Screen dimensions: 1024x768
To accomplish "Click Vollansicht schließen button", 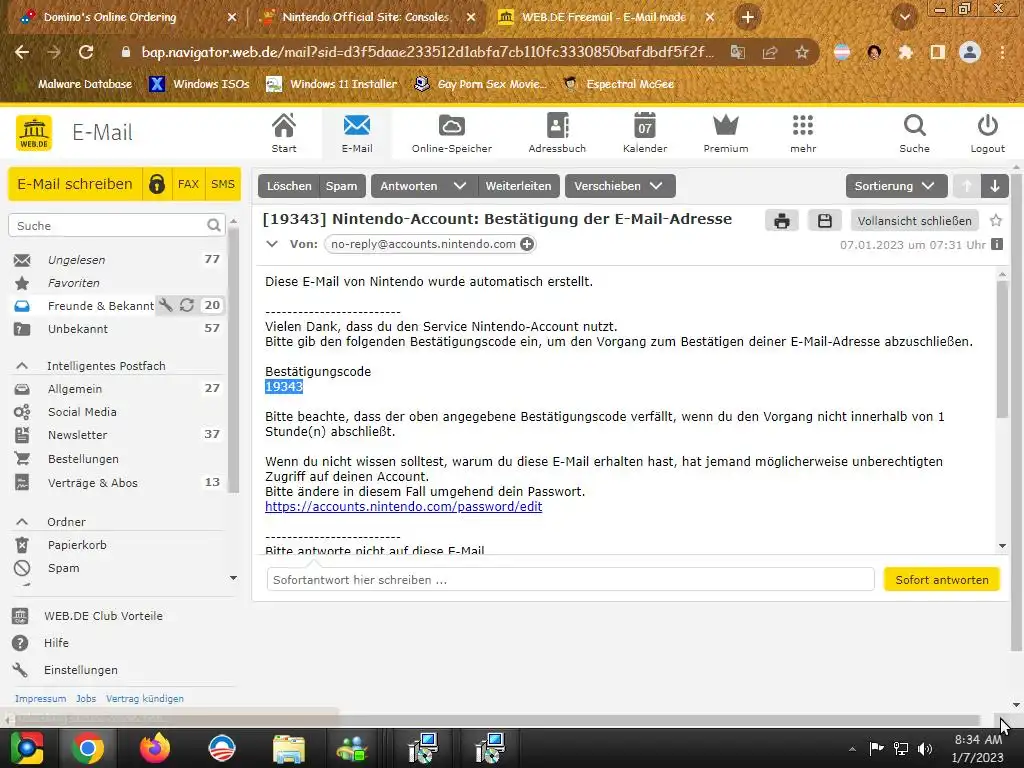I will (x=914, y=221).
